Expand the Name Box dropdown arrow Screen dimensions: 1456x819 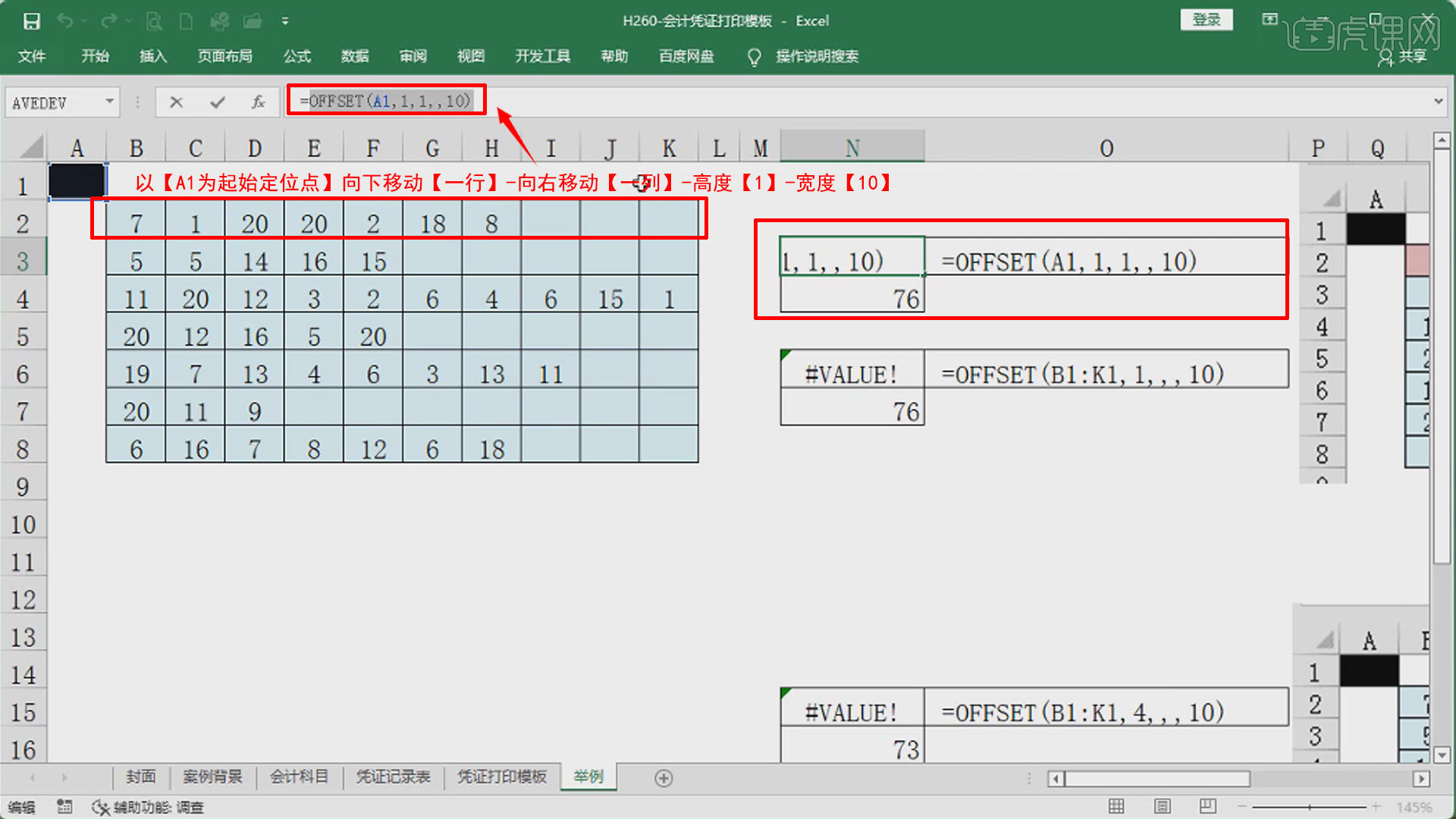coord(110,102)
